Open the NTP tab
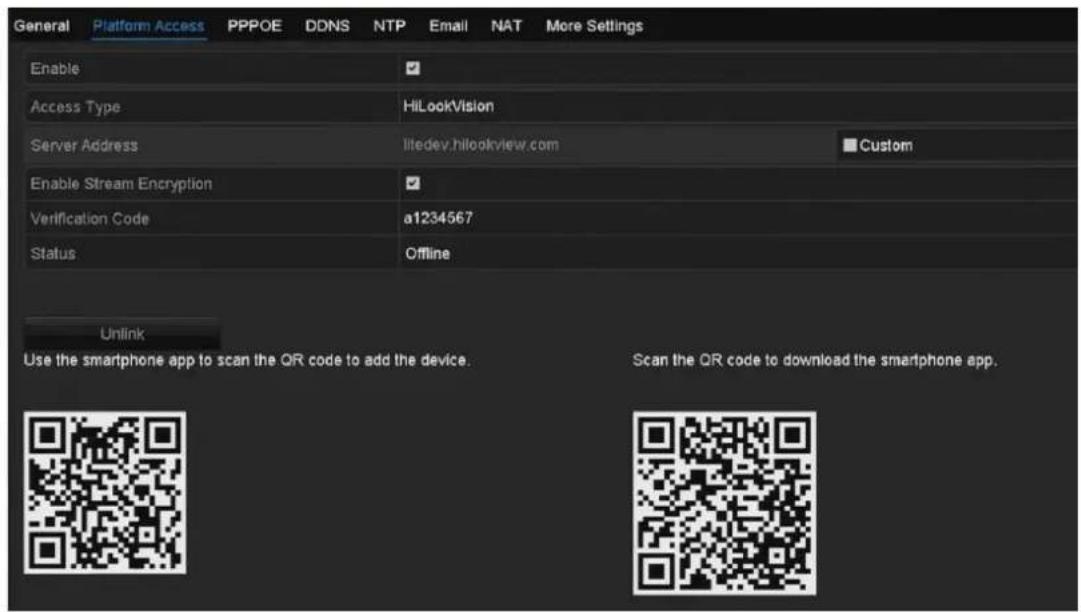Screen dimensions: 1081x612 click(x=390, y=26)
